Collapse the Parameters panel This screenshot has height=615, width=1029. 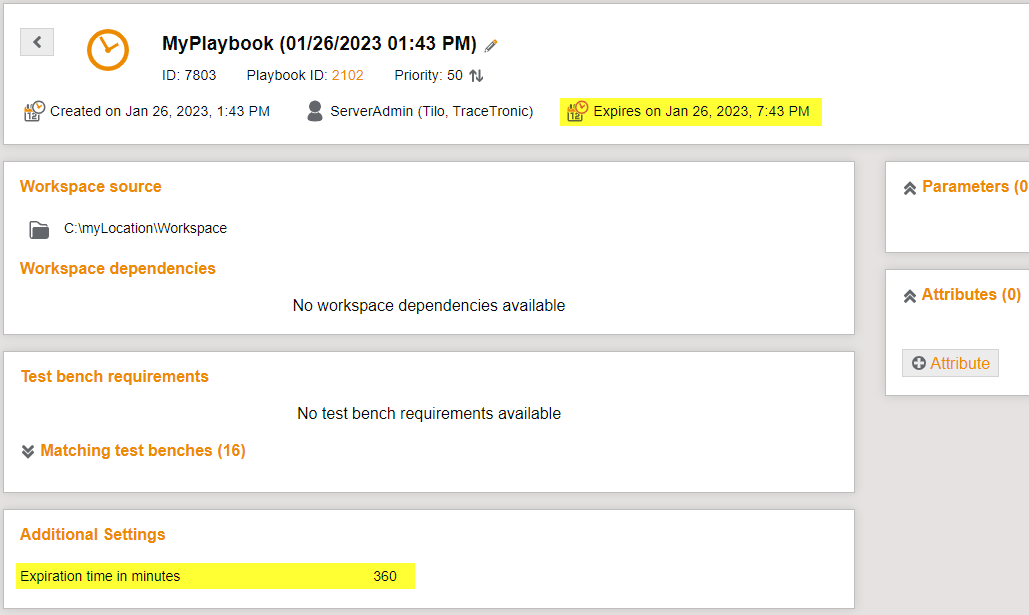coord(909,186)
